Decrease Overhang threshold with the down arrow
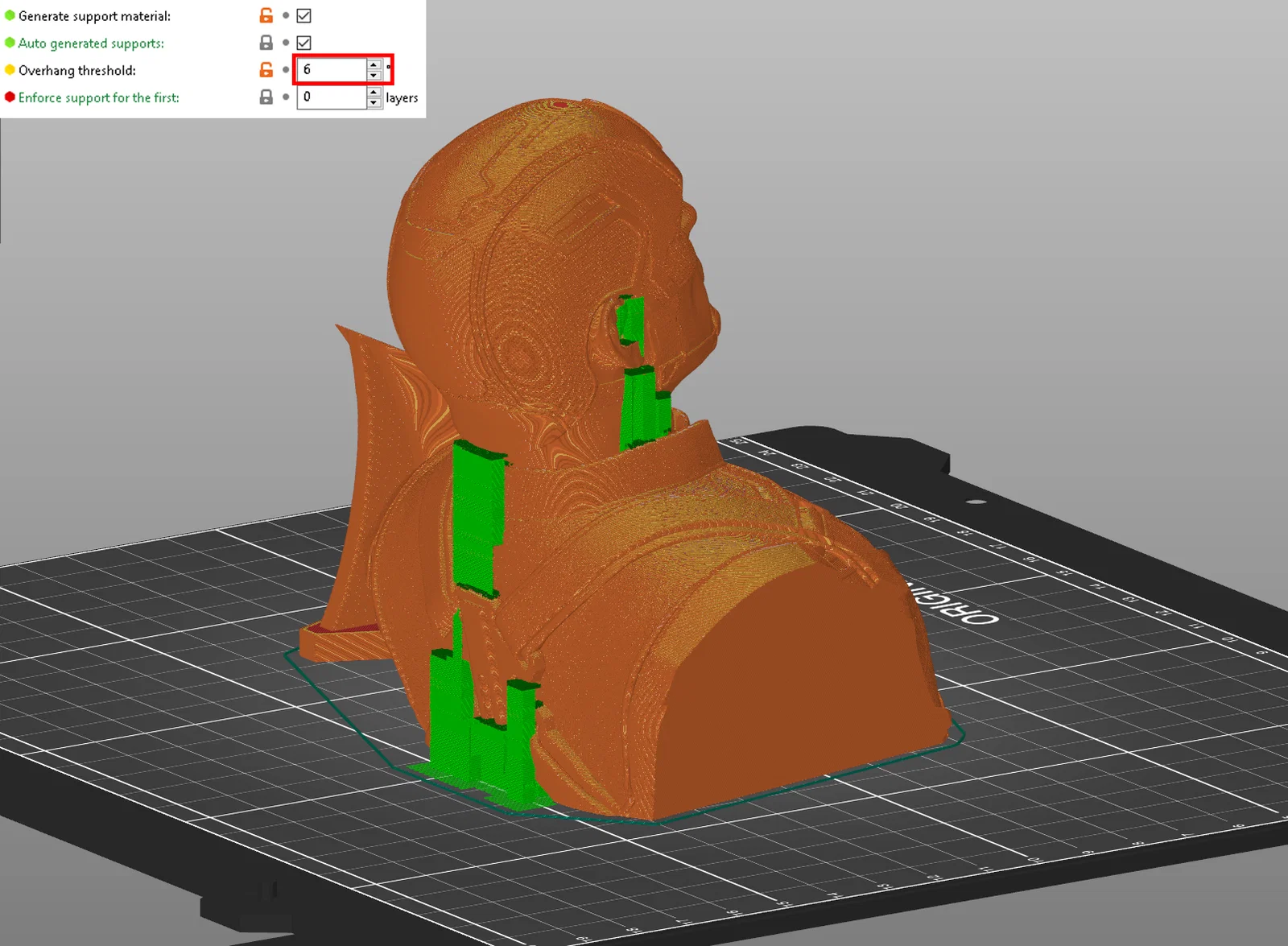The image size is (1288, 946). [374, 76]
